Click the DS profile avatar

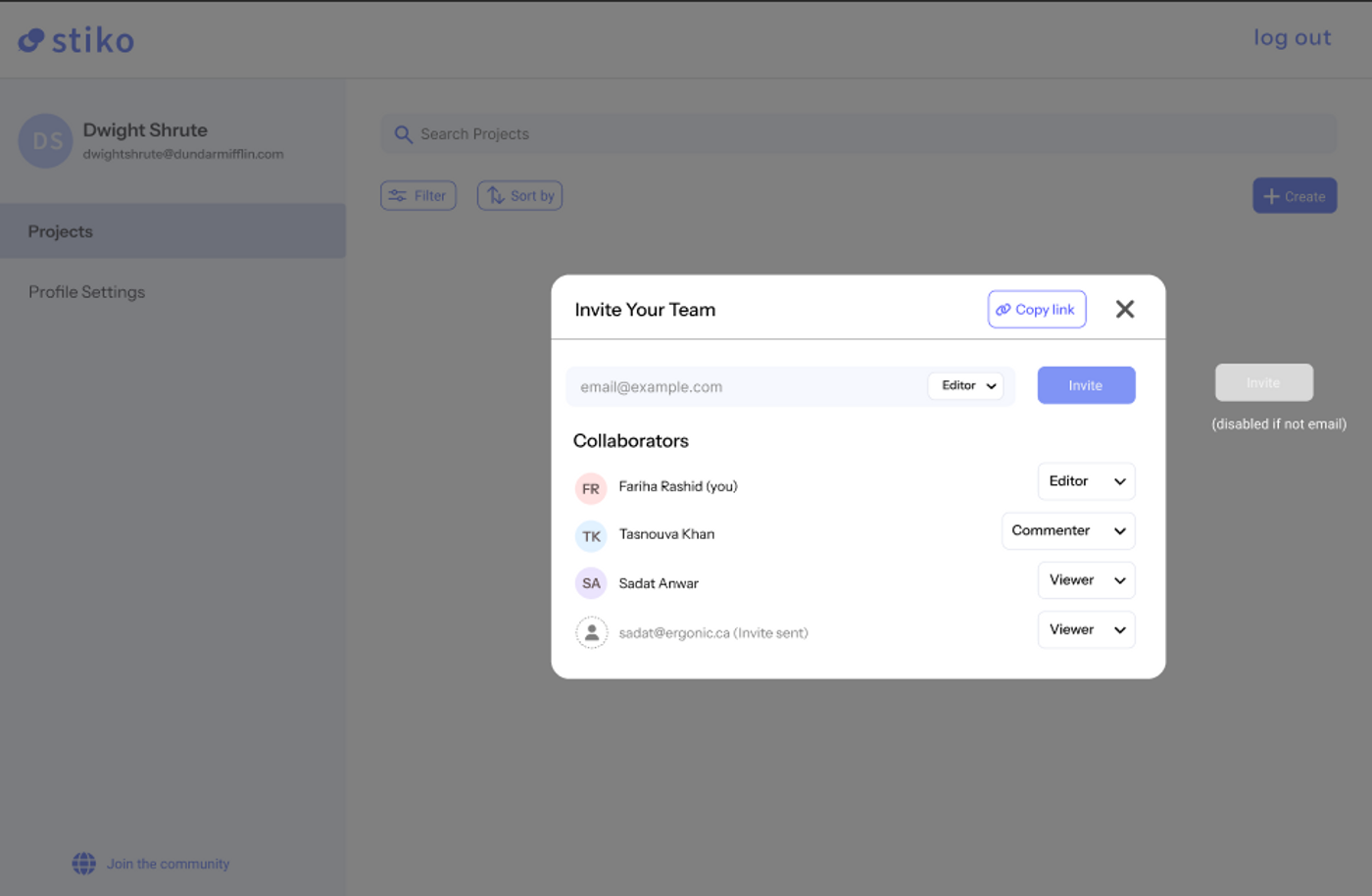tap(46, 141)
